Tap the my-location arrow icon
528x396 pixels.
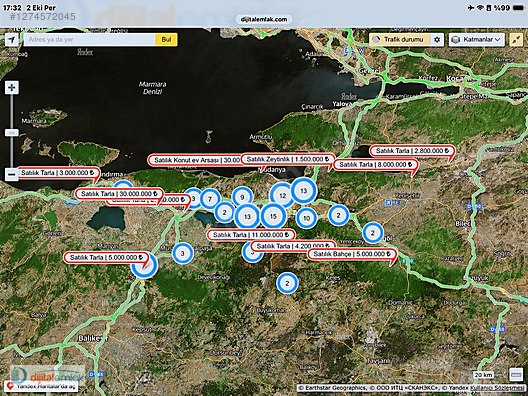tap(11, 40)
